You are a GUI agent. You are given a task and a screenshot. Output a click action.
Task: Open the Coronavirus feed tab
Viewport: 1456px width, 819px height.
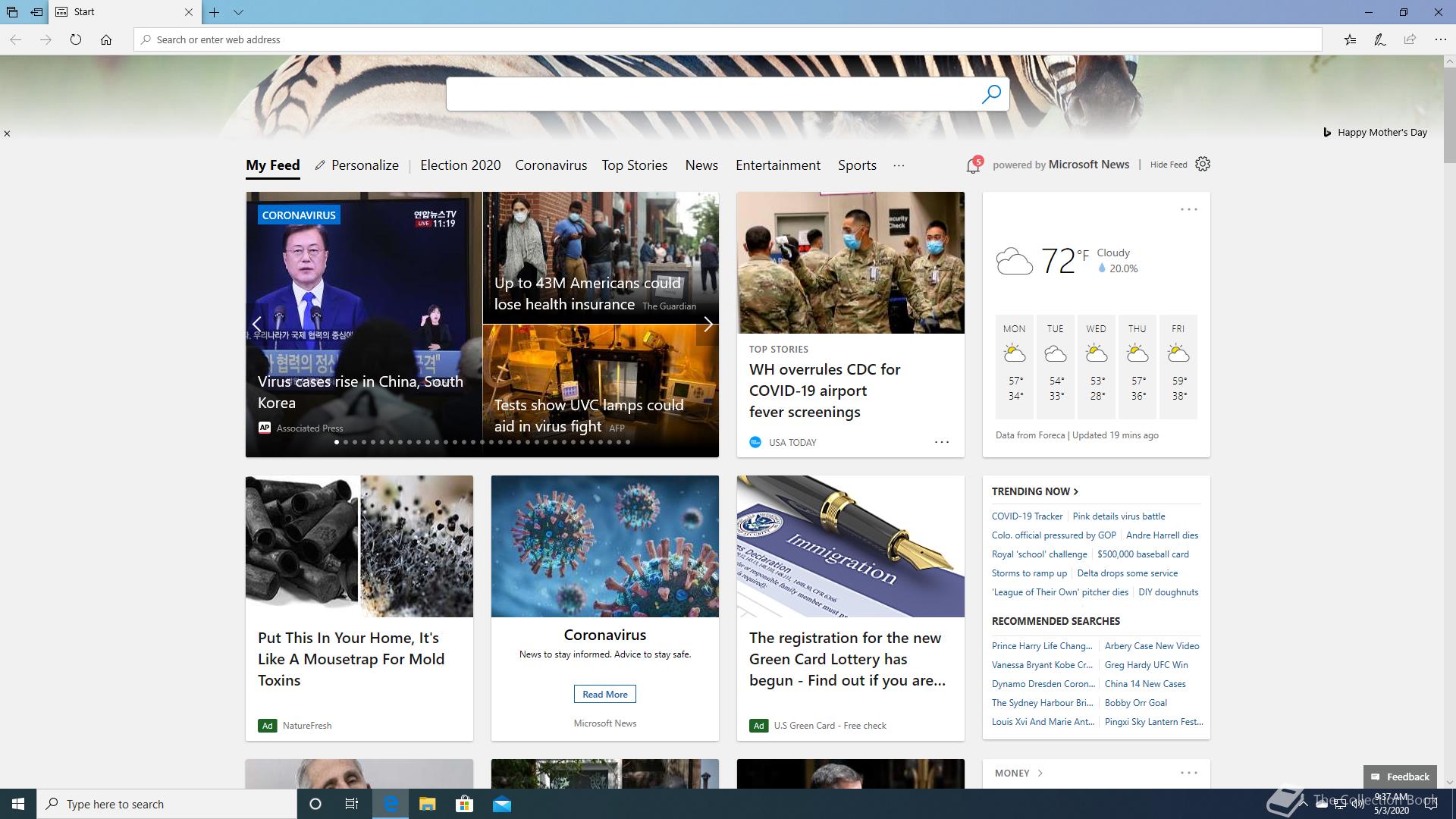pos(551,165)
